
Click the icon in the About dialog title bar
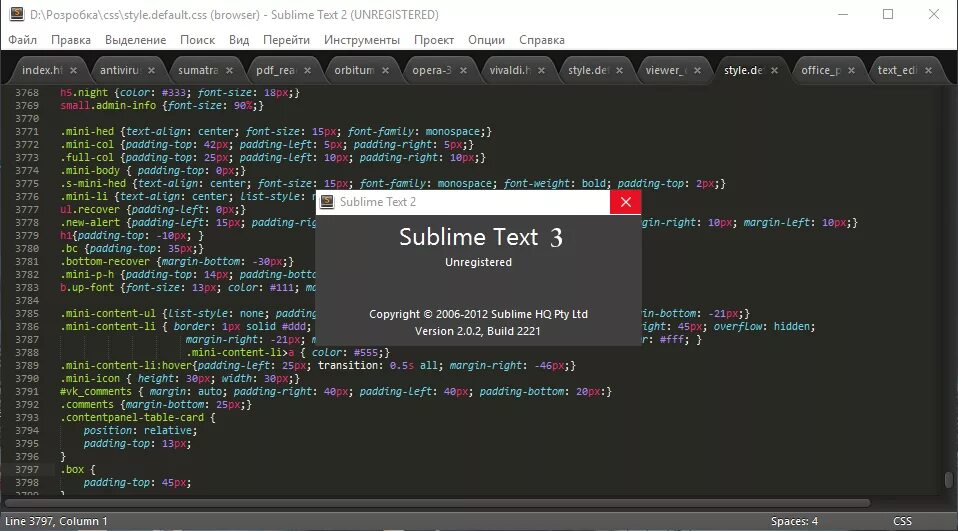[327, 202]
